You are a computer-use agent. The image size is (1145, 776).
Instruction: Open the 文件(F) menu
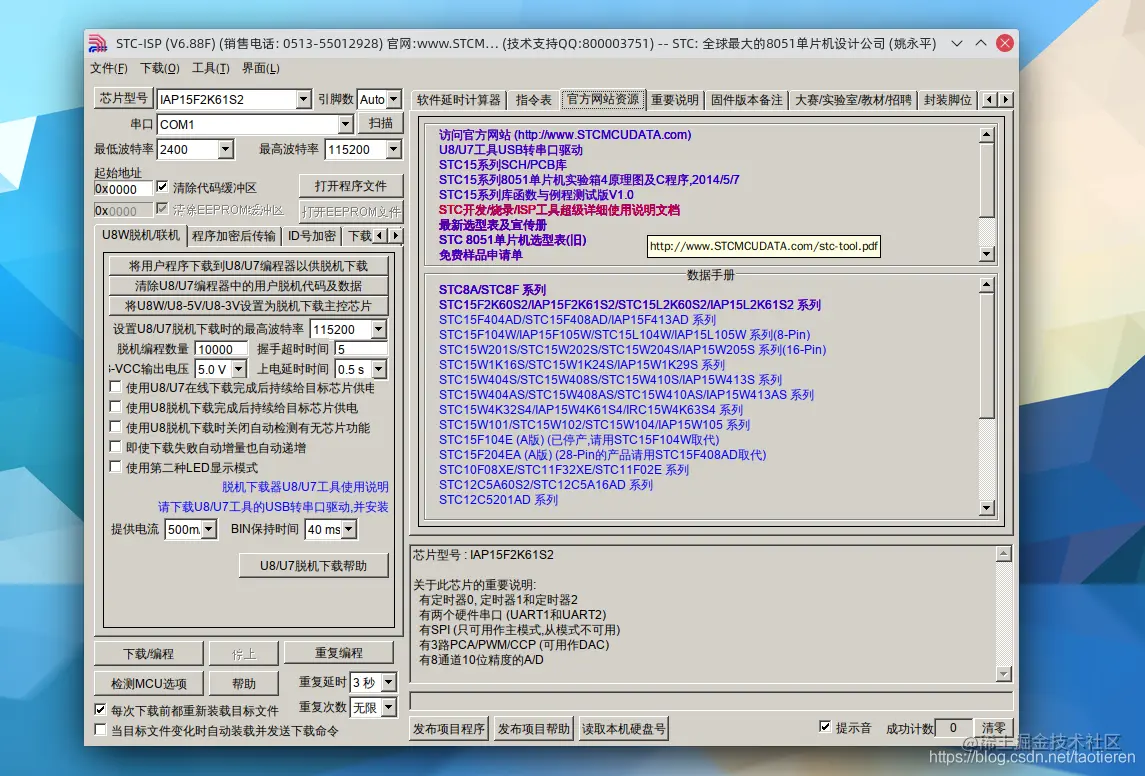click(109, 68)
